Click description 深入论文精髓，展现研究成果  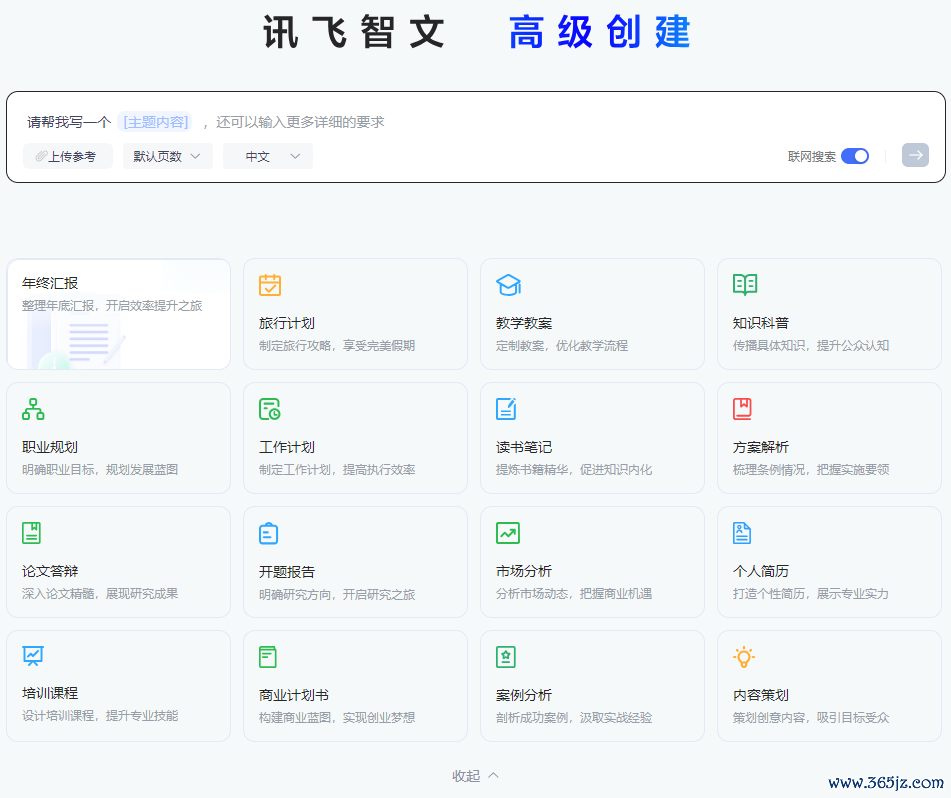point(100,593)
